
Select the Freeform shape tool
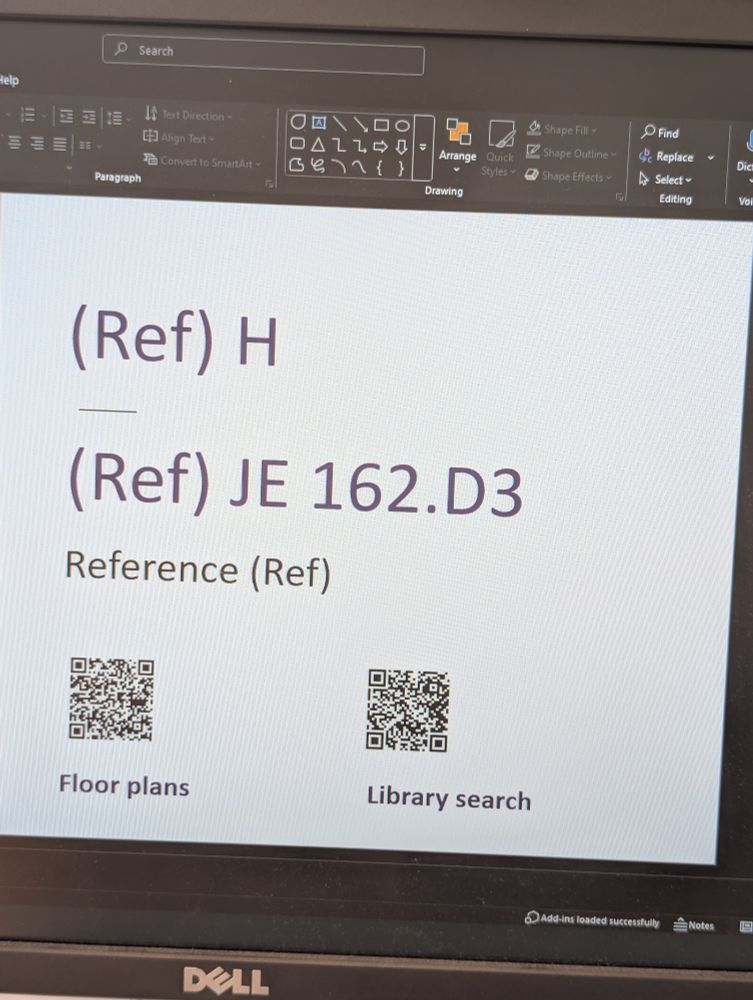click(296, 165)
